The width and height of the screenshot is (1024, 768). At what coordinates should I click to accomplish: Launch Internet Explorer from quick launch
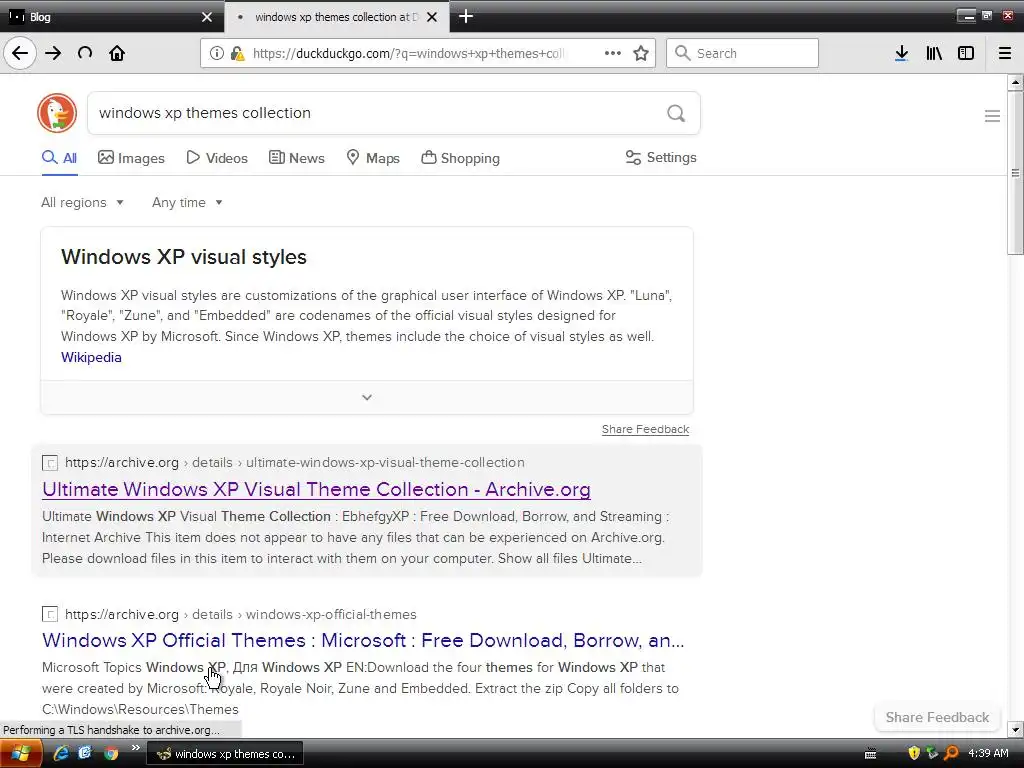pos(61,753)
